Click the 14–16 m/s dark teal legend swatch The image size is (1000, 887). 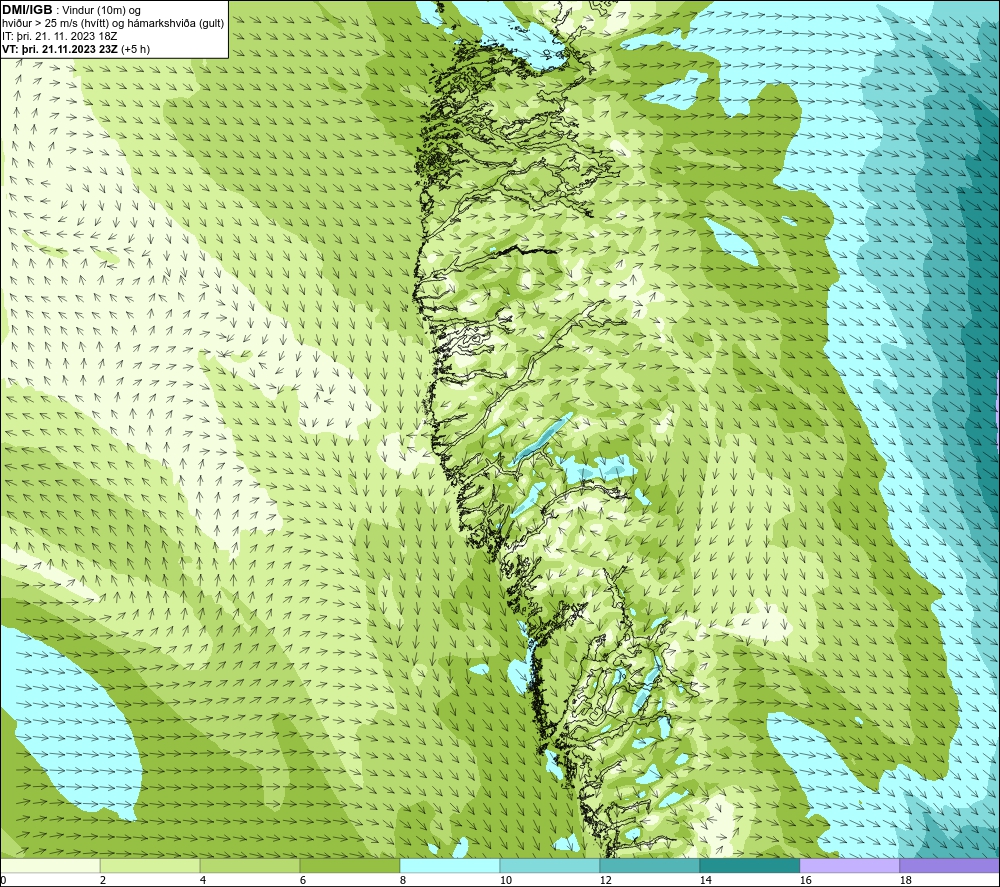pos(749,865)
